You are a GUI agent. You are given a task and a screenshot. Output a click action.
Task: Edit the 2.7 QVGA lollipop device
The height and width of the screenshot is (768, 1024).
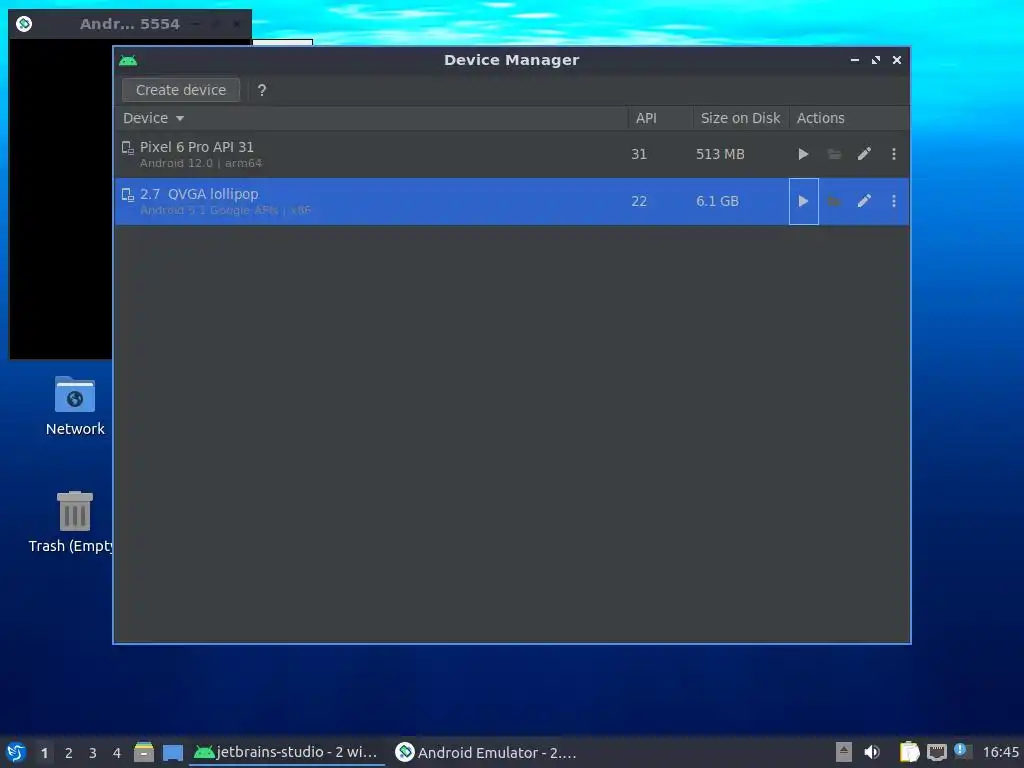[x=864, y=201]
